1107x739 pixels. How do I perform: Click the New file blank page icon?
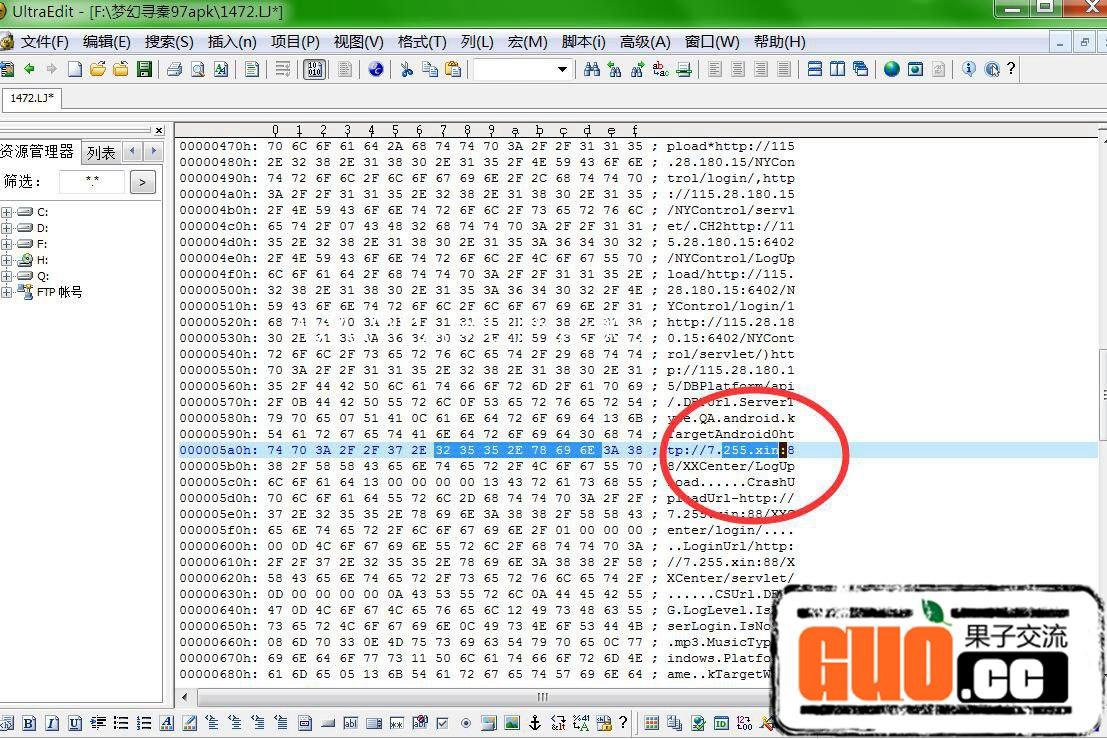(75, 69)
